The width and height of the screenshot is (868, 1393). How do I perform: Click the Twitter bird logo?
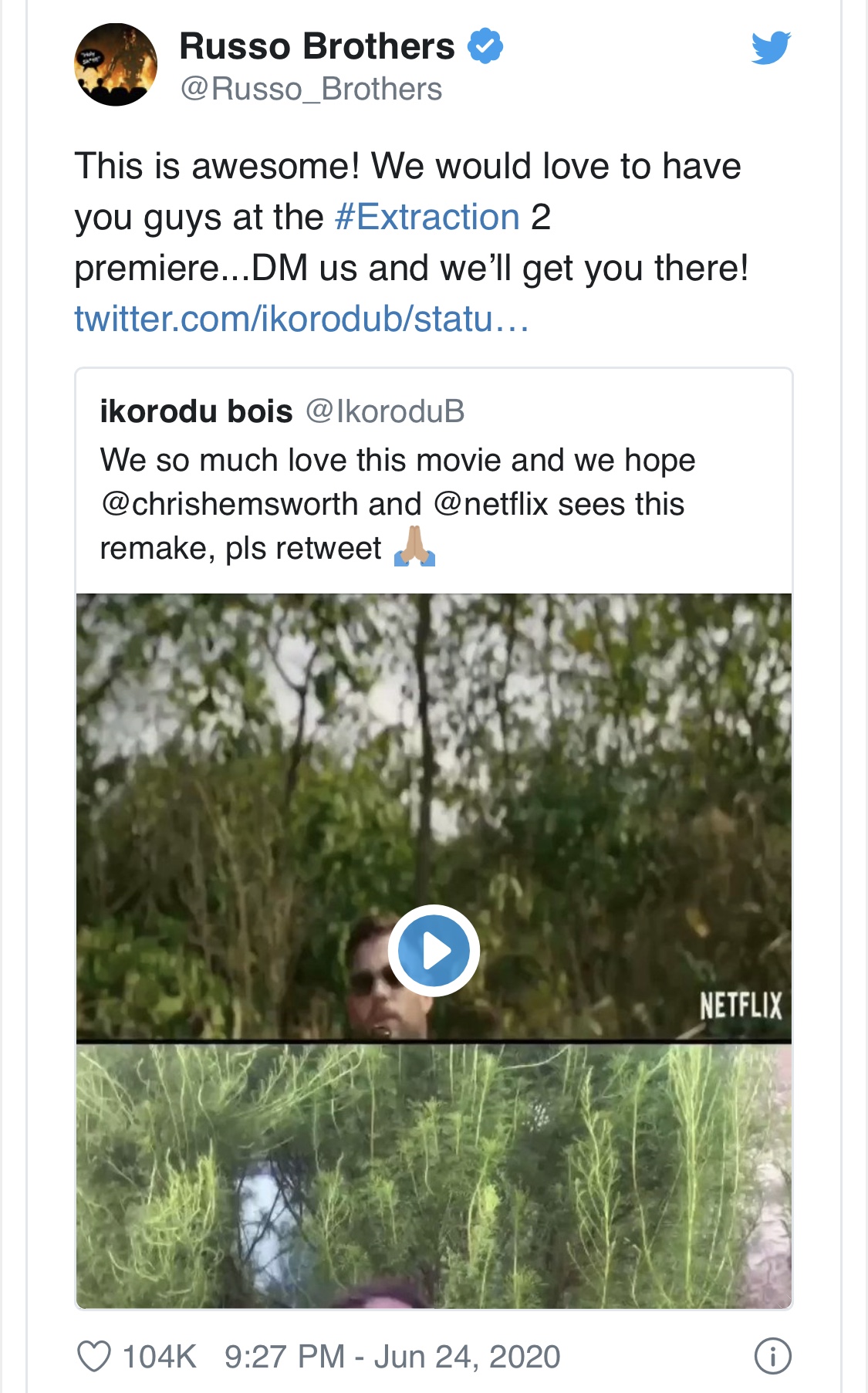pos(771,48)
